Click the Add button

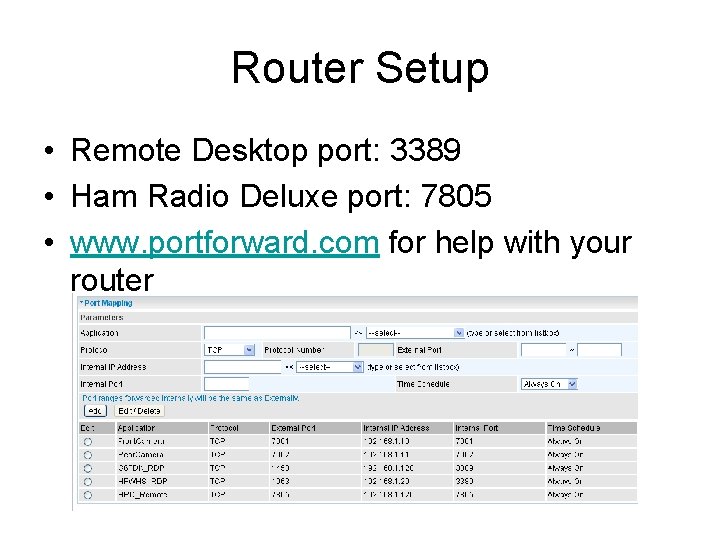click(x=95, y=411)
